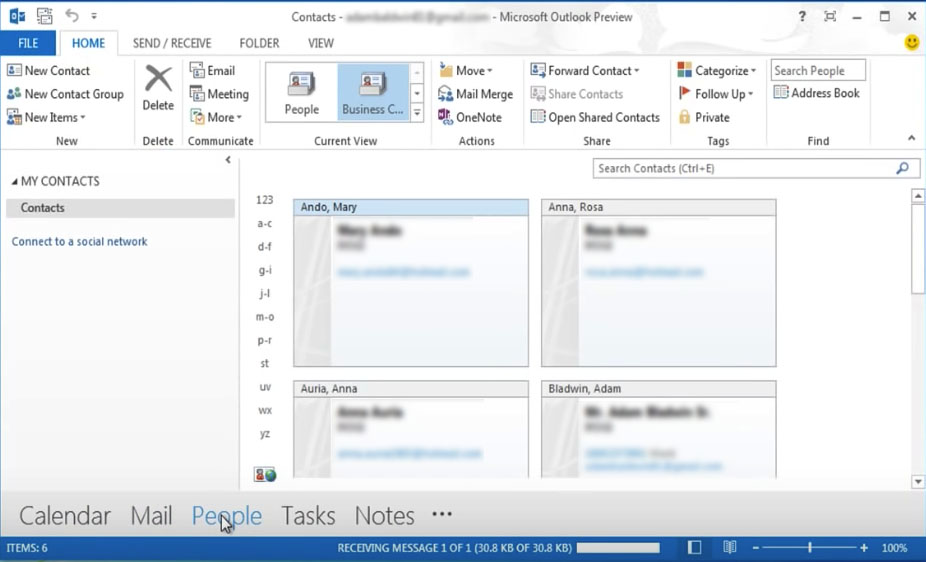
Task: Create a New Contact Group
Action: pos(65,94)
